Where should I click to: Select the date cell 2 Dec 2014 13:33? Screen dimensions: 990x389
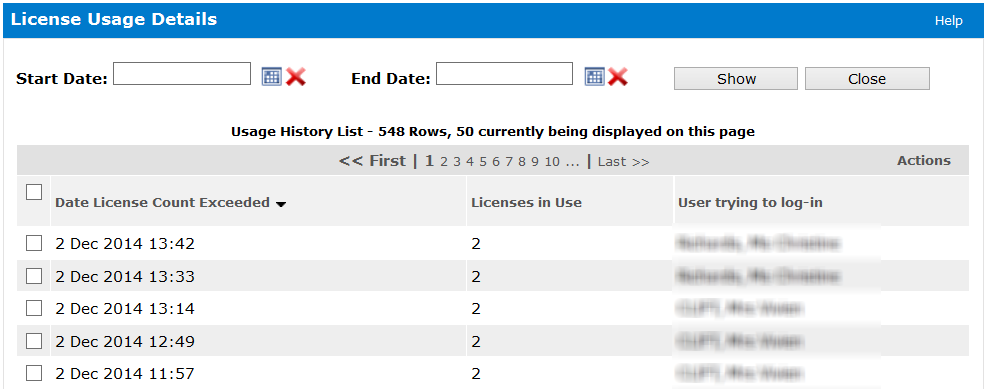click(x=125, y=277)
